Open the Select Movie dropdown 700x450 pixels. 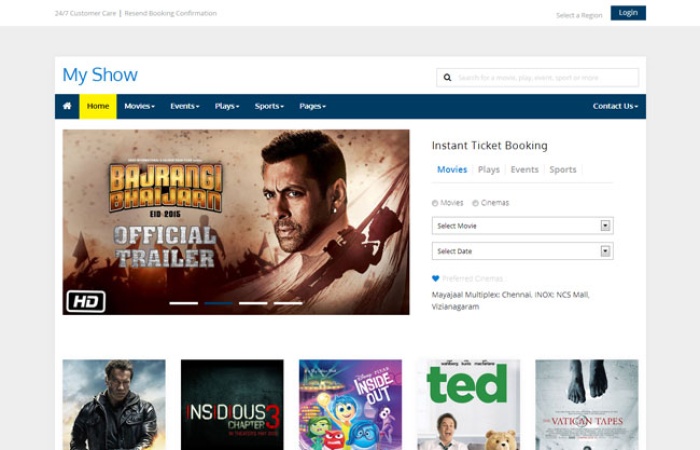(522, 226)
